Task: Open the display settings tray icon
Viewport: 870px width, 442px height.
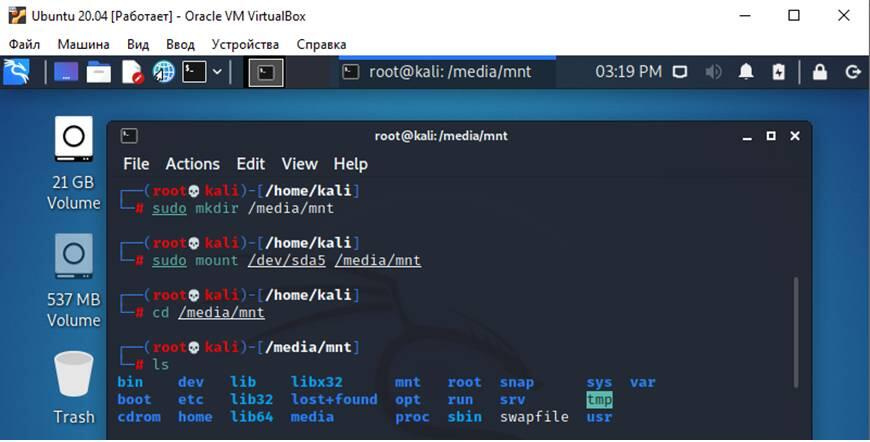Action: pyautogui.click(x=680, y=72)
